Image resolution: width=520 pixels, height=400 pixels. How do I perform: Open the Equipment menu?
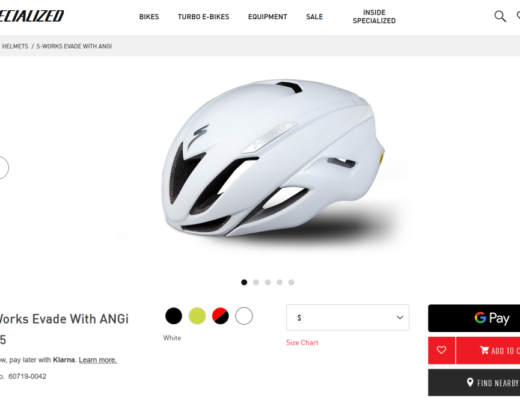pos(267,17)
